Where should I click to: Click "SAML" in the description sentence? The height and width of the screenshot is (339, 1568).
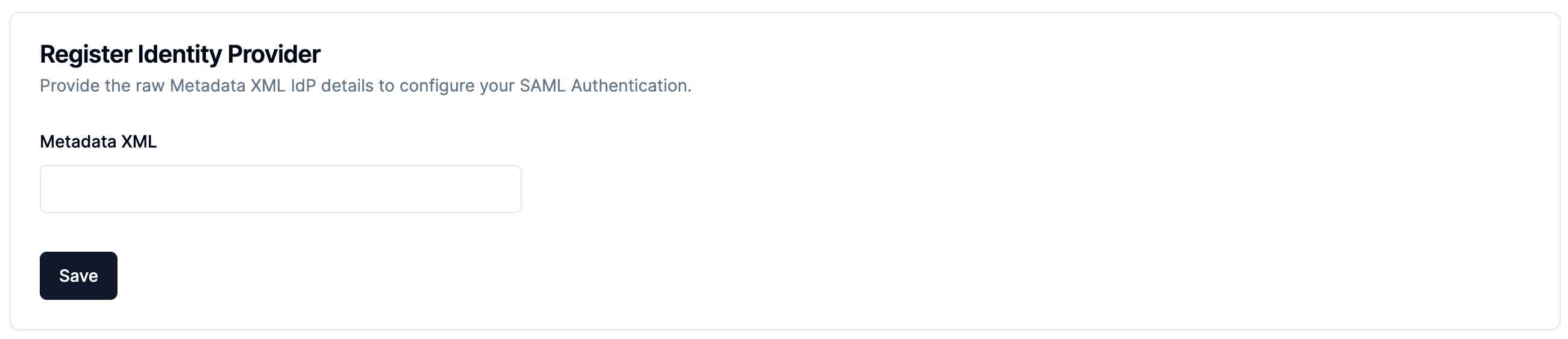[x=542, y=86]
